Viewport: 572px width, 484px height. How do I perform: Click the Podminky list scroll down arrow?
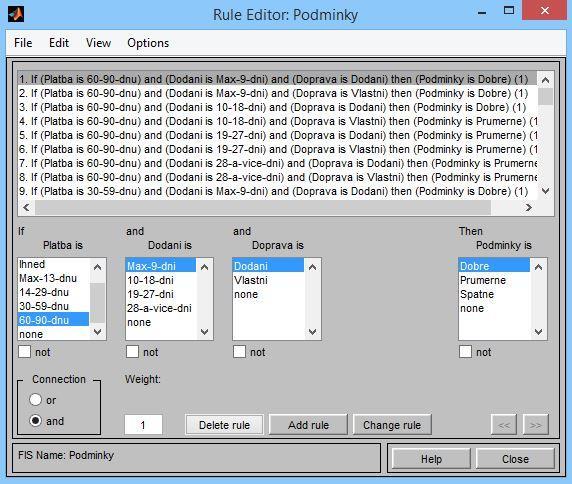click(x=538, y=332)
